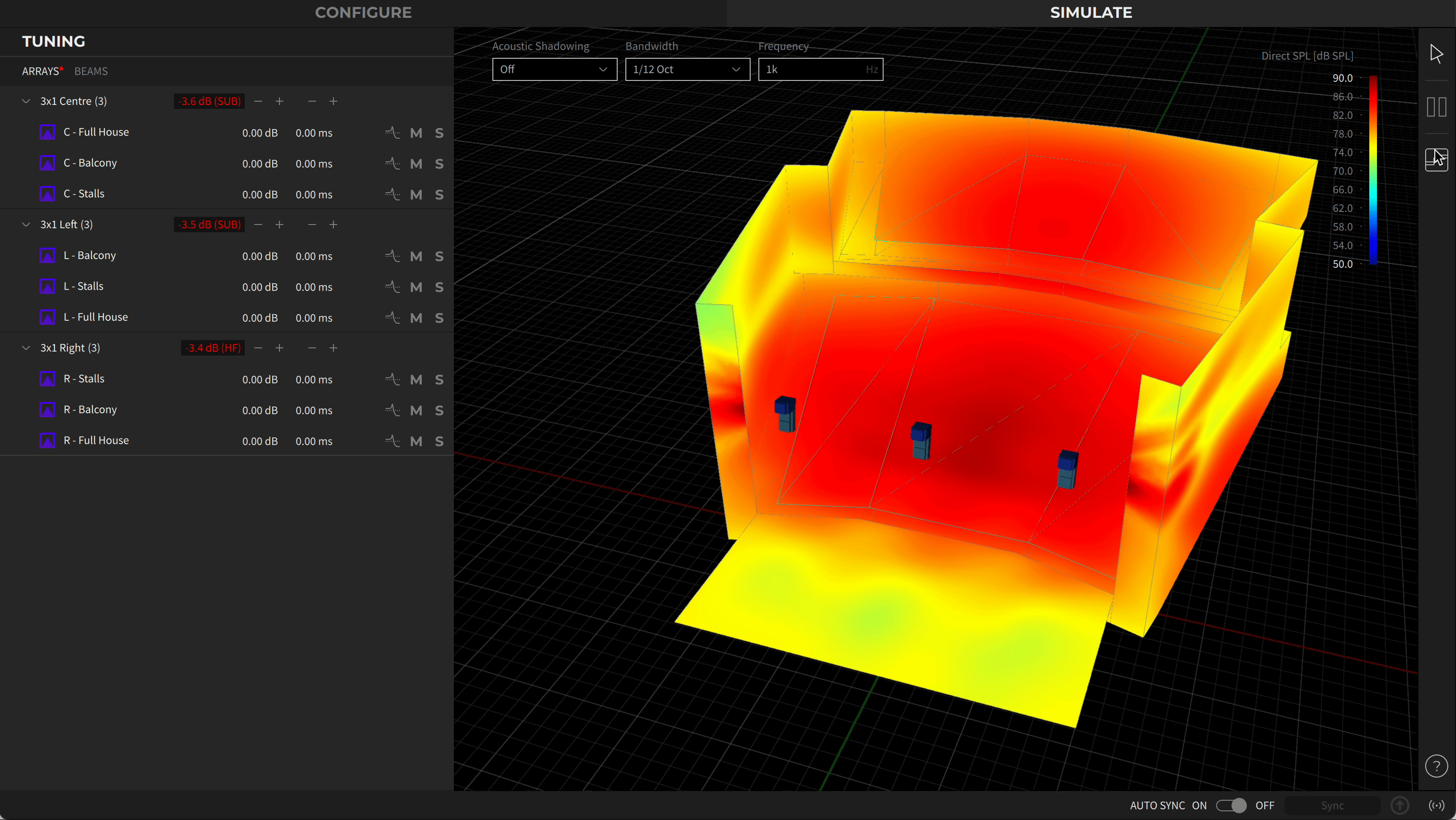This screenshot has height=820, width=1456.
Task: Collapse the 3x1 Centre (3) group
Action: pyautogui.click(x=26, y=101)
